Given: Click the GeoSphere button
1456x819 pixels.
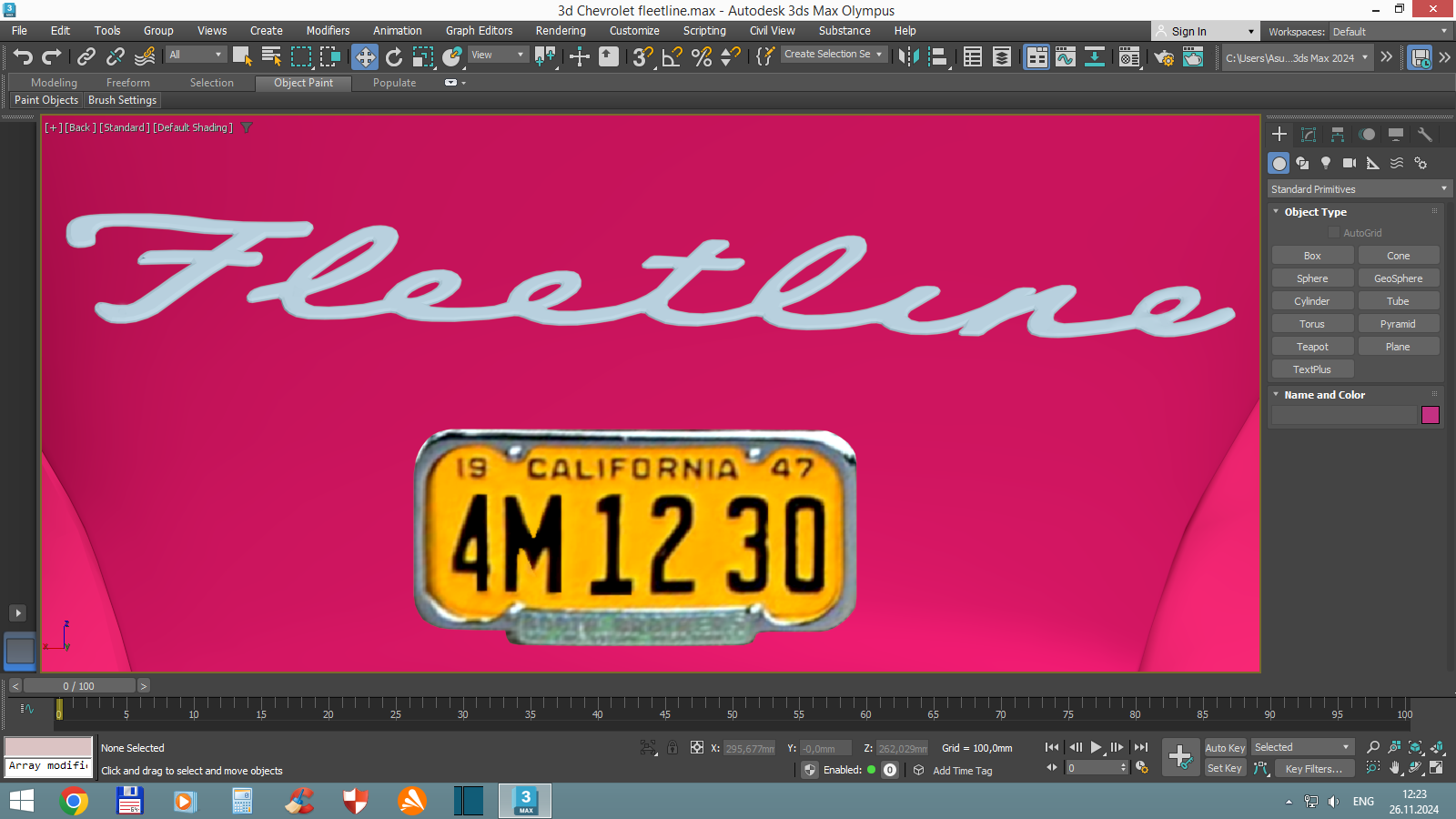Looking at the screenshot, I should 1398,278.
